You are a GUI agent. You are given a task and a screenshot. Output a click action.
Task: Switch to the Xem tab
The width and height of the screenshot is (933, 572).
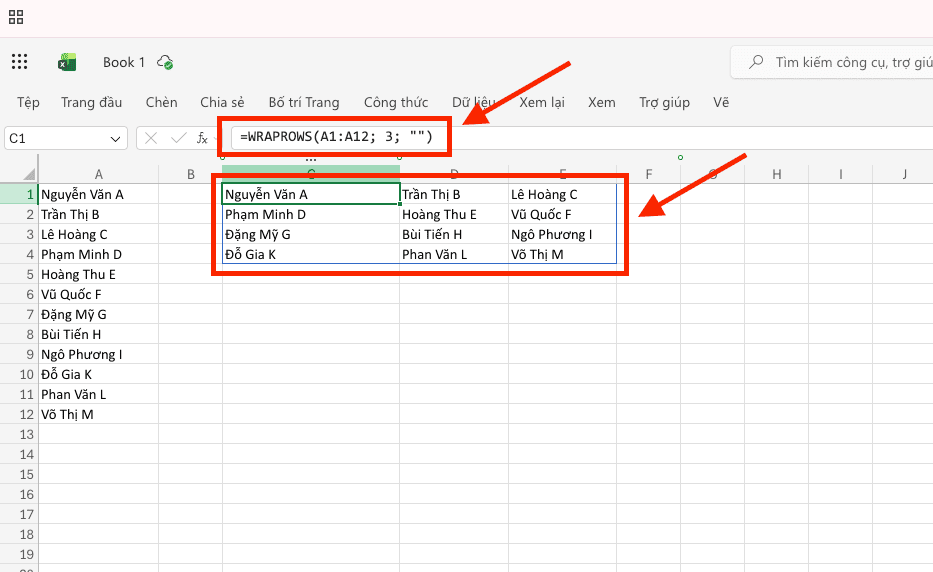coord(602,102)
